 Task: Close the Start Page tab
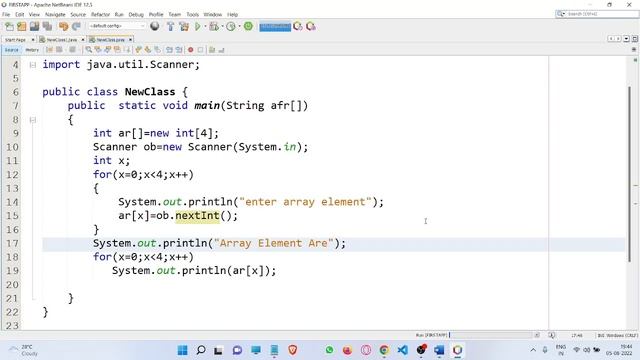[x=33, y=40]
